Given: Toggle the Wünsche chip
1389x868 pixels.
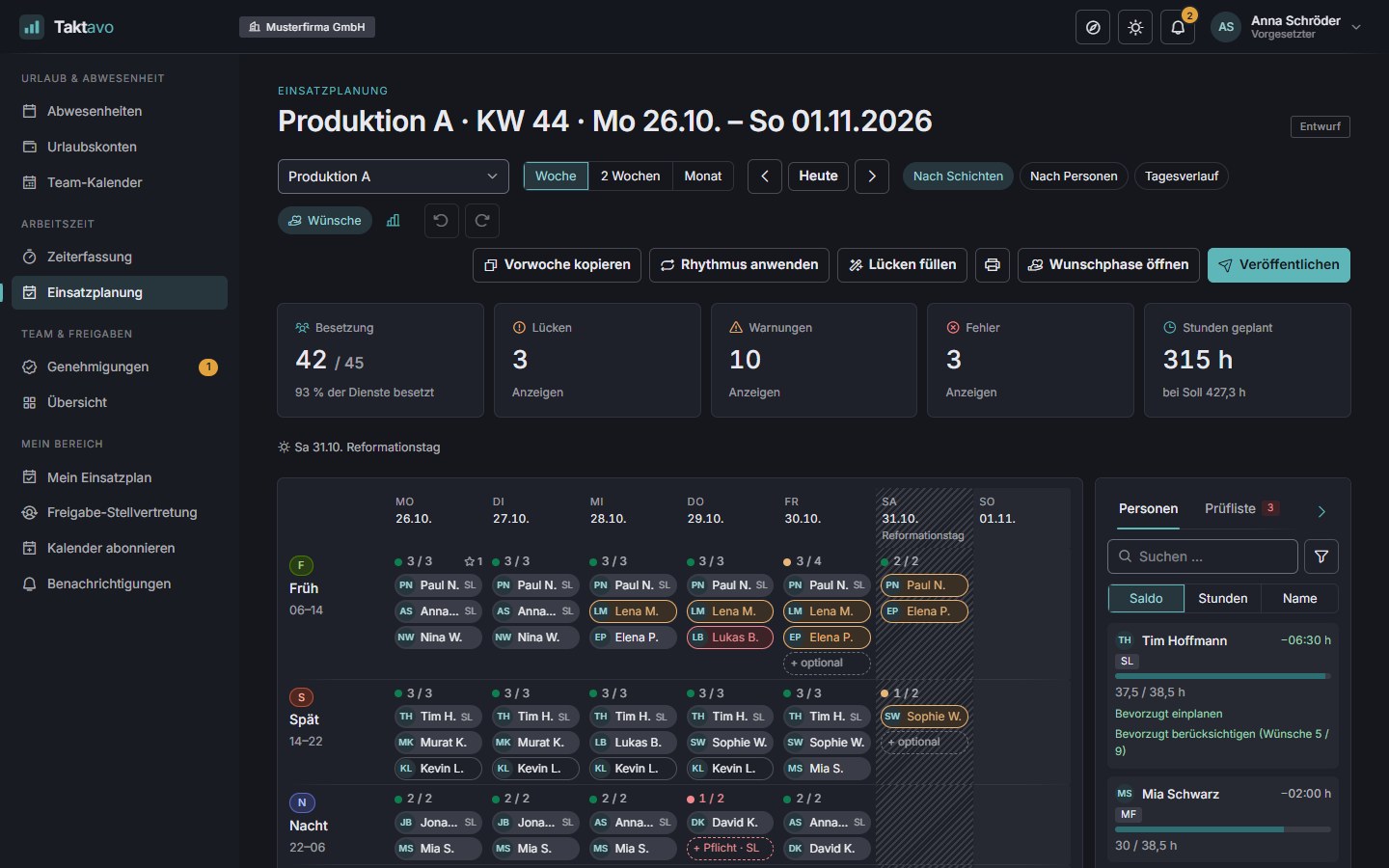Looking at the screenshot, I should click(325, 221).
